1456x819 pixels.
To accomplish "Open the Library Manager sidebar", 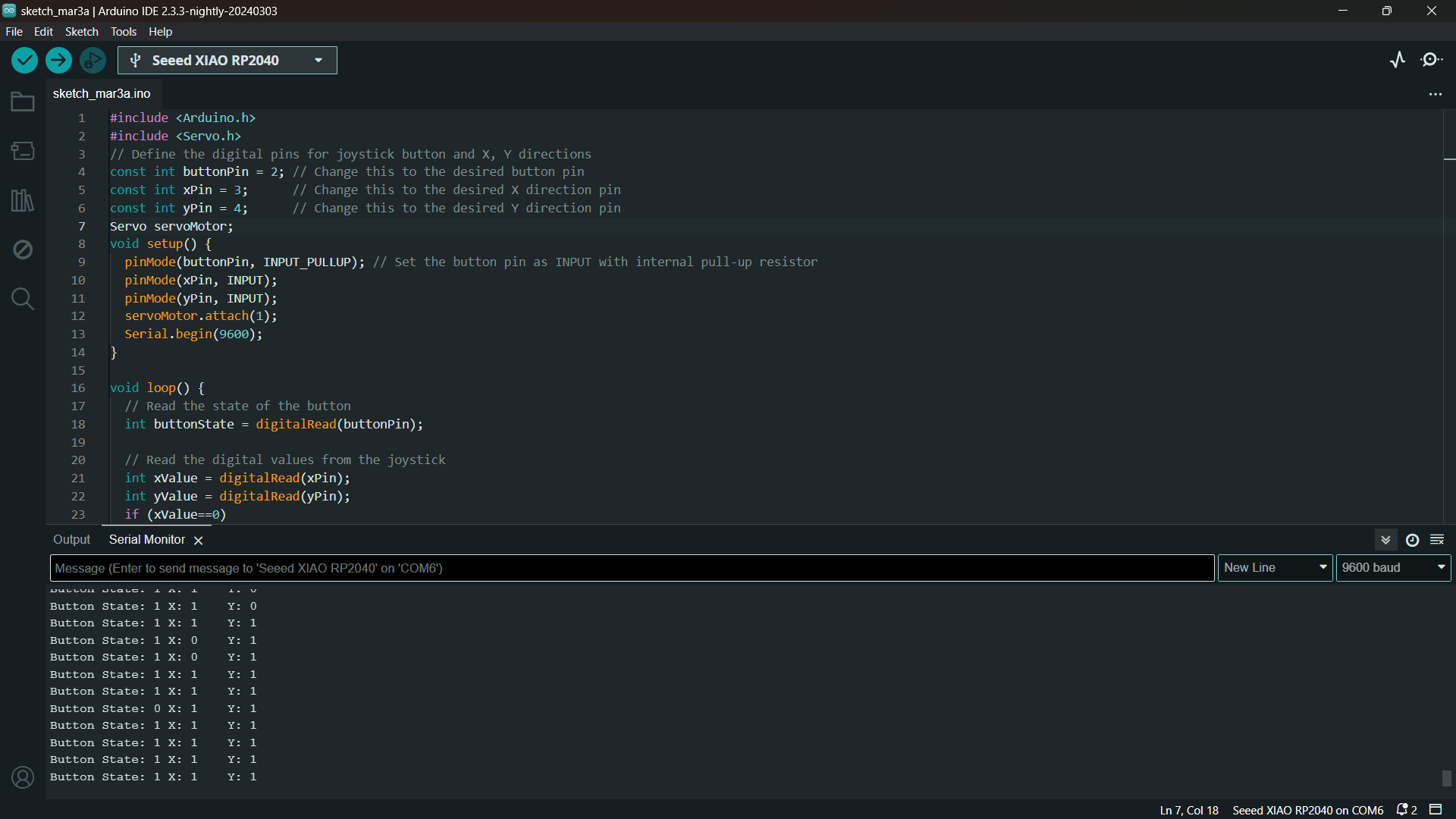I will tap(23, 200).
